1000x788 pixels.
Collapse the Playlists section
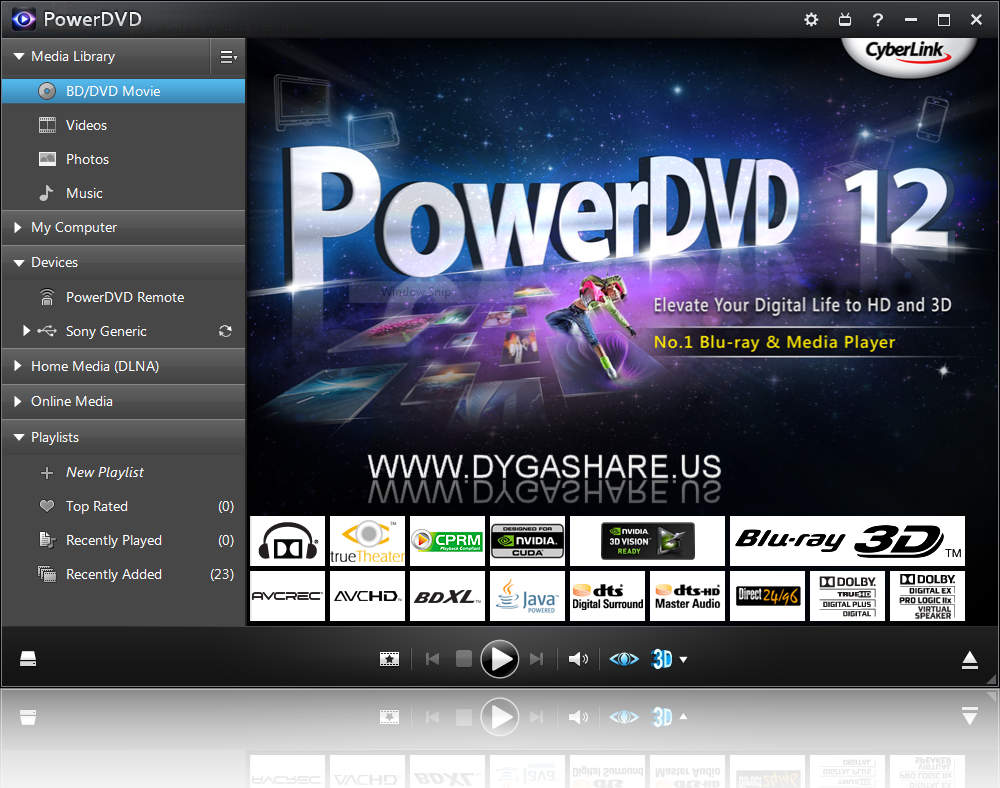click(x=19, y=437)
